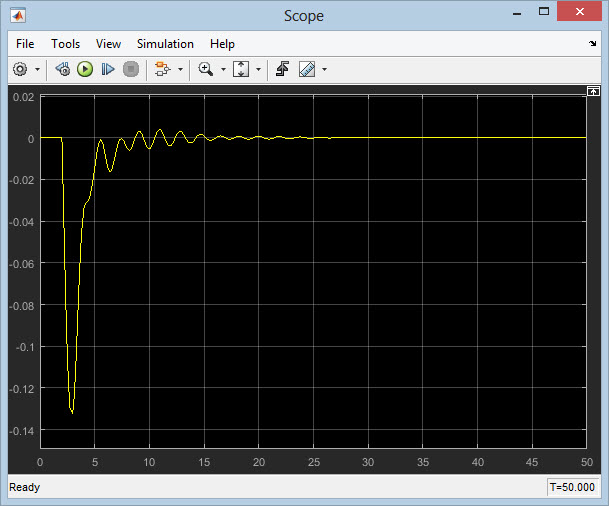Click the y-axis label -0.14
Image resolution: width=609 pixels, height=506 pixels.
(x=22, y=431)
